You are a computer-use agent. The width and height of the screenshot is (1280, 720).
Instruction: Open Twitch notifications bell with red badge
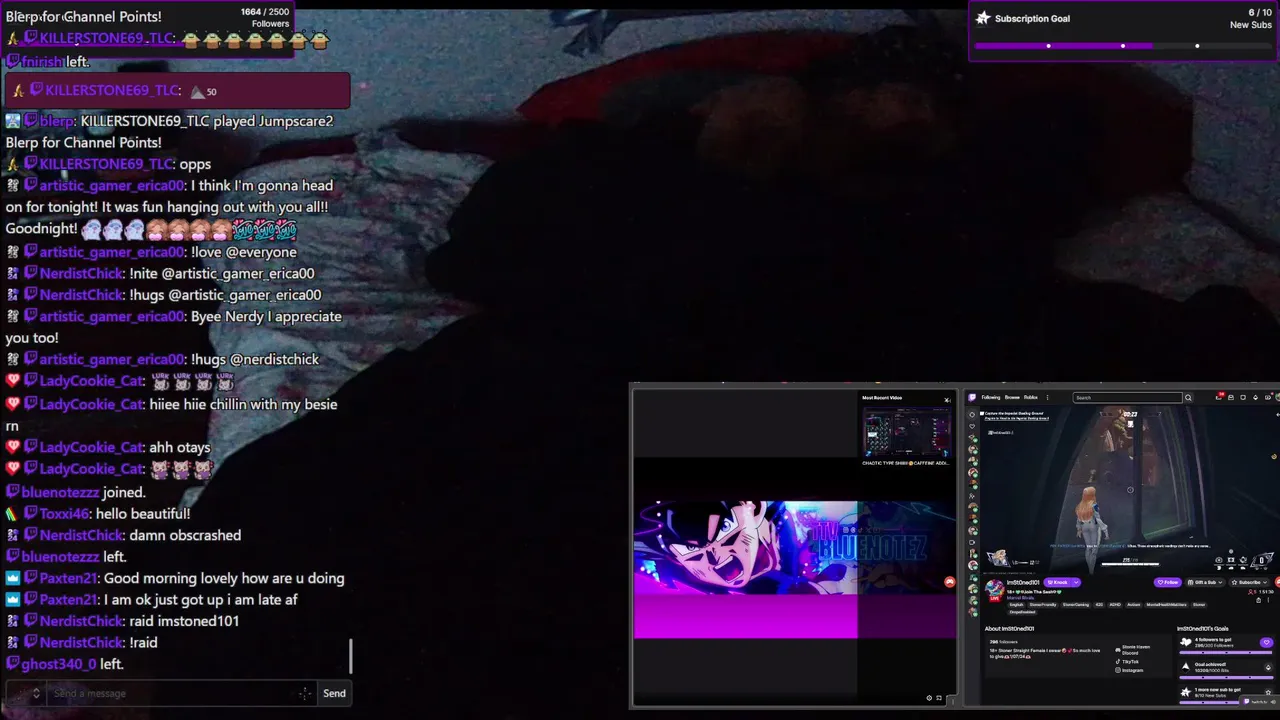1219,397
